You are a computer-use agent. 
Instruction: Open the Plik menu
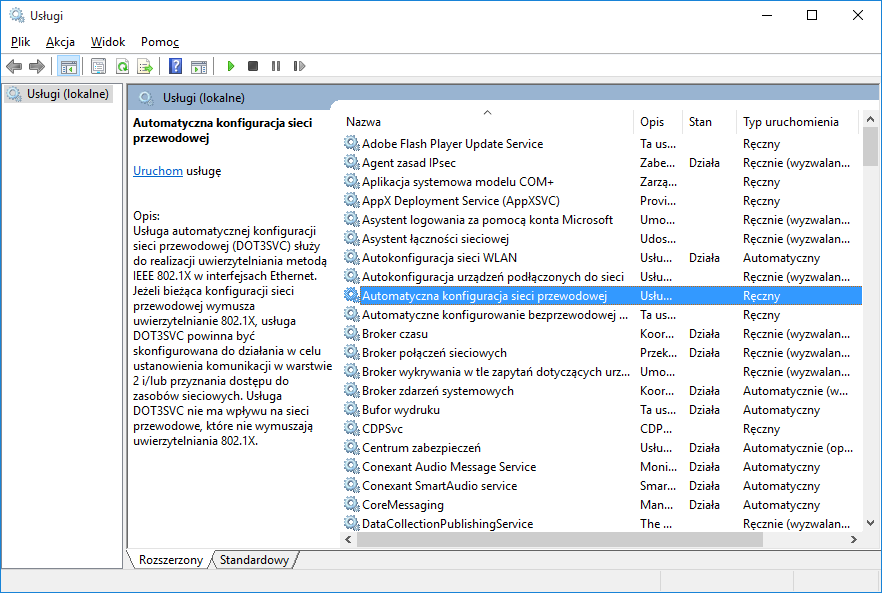pos(21,42)
